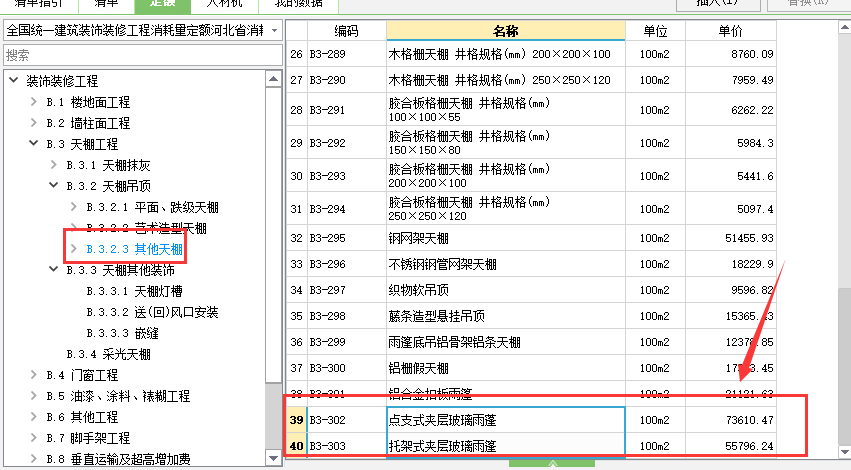Click the 单位 column header
This screenshot has height=470, width=851.
[x=655, y=31]
